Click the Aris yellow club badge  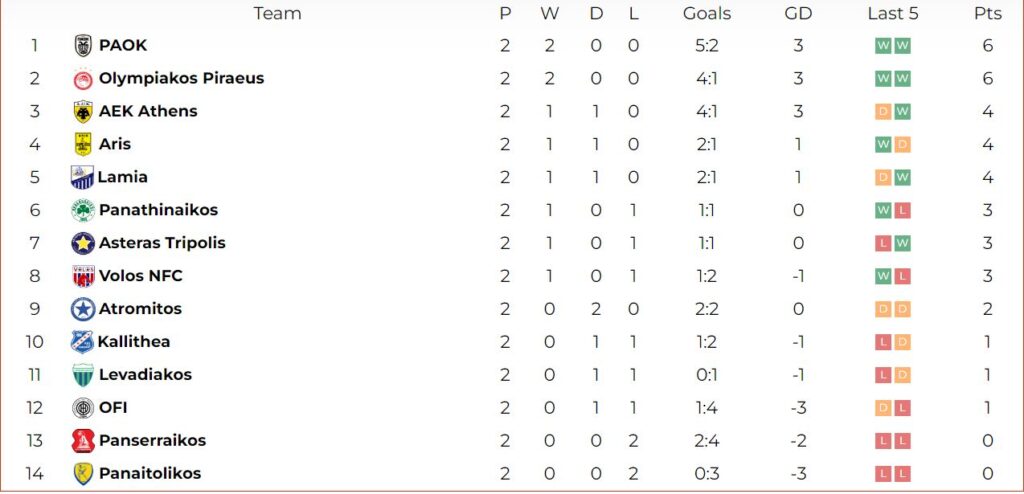[83, 144]
